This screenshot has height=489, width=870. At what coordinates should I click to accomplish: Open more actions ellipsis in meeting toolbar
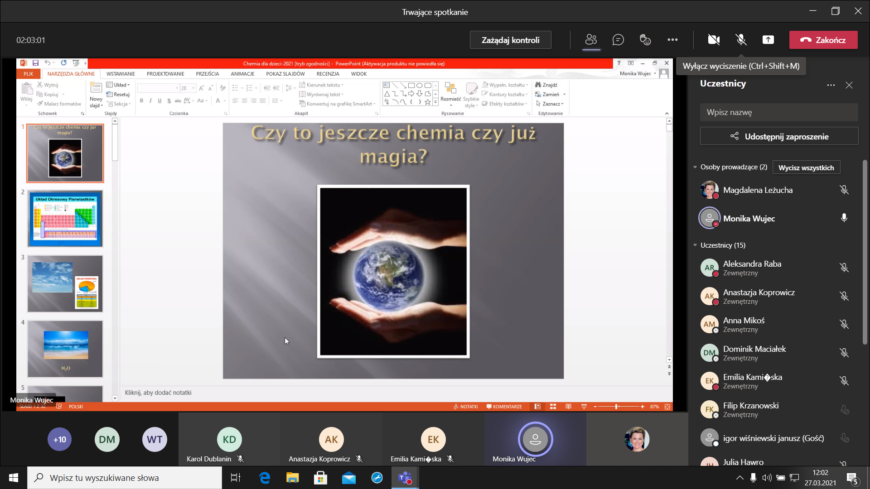point(672,39)
